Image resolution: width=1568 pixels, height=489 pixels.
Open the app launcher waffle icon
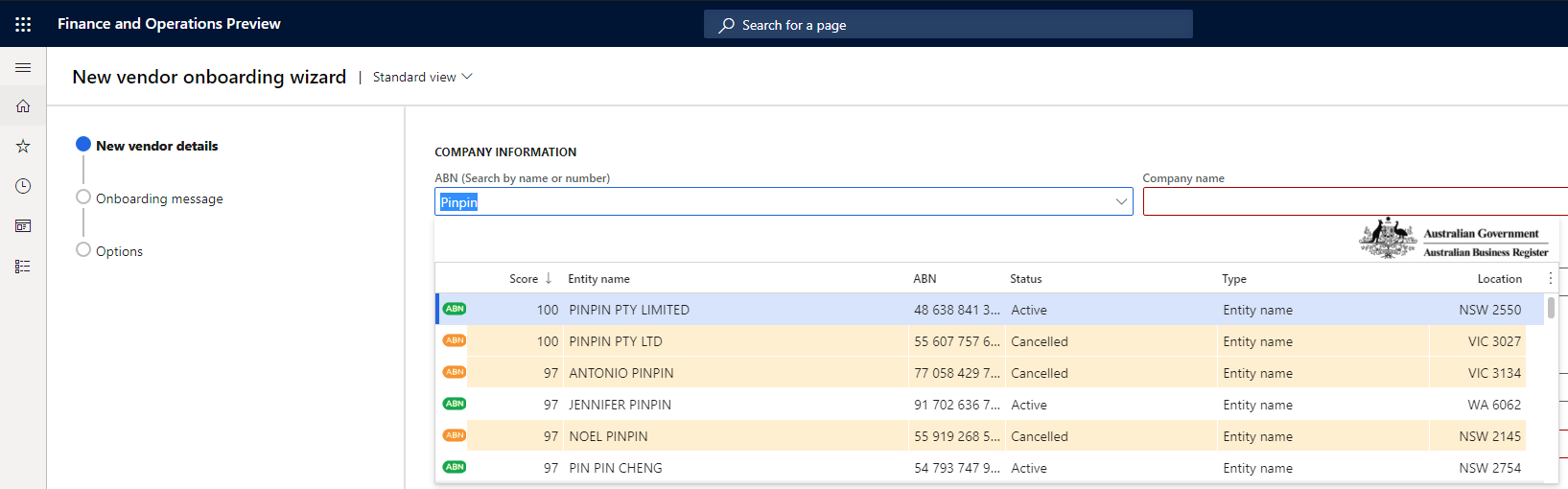pos(23,24)
